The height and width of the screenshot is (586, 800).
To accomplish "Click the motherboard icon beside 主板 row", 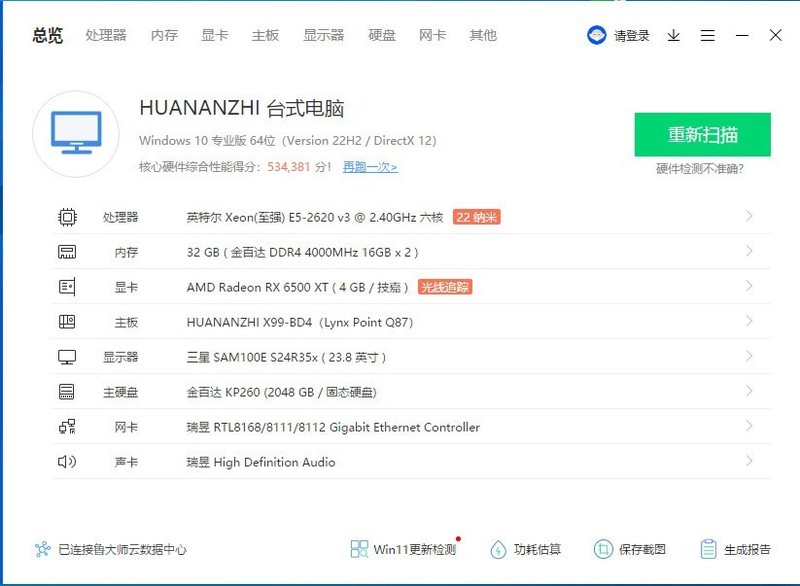I will 67,322.
